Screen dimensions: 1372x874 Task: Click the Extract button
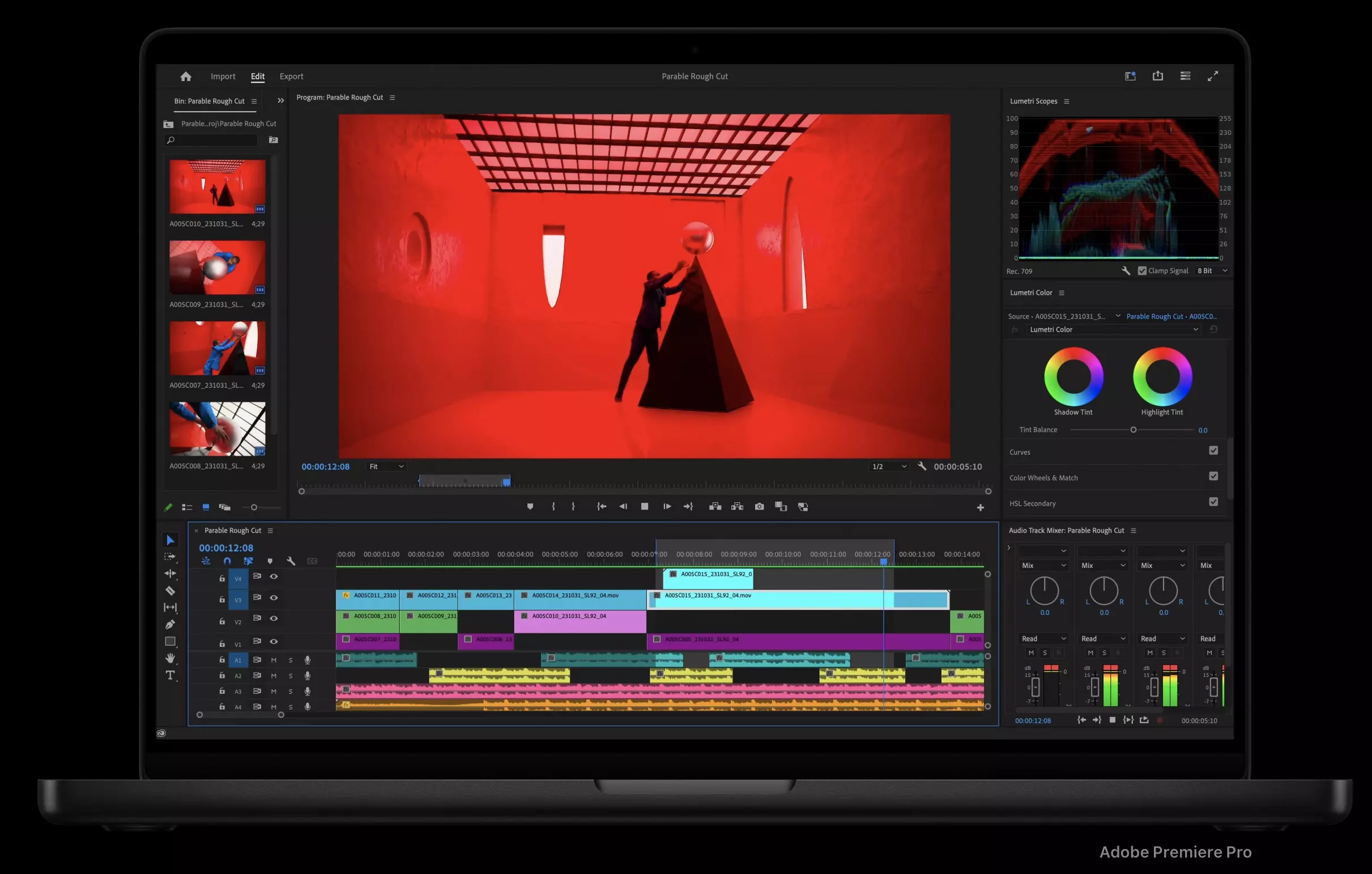(x=738, y=507)
